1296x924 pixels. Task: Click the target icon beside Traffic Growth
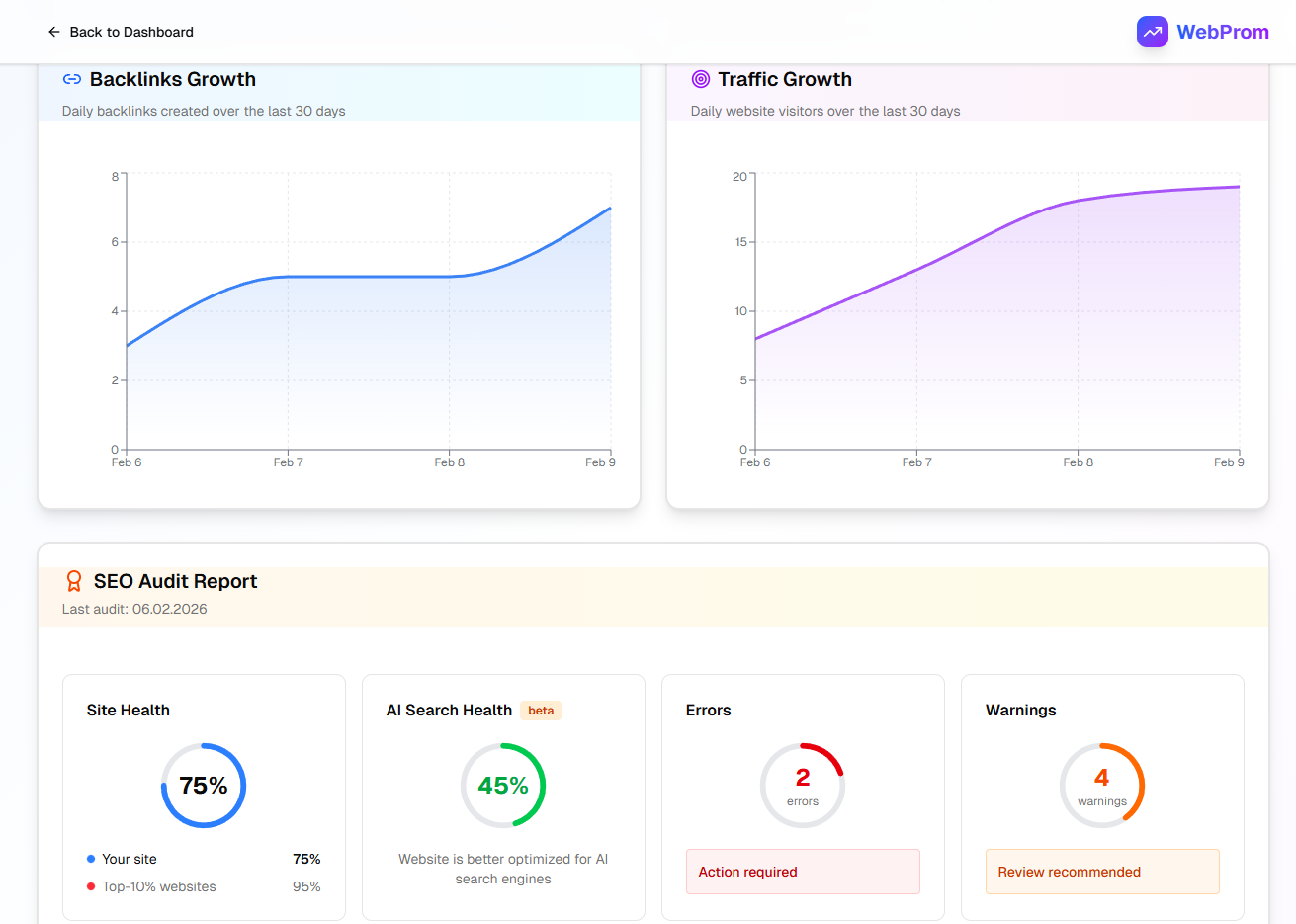click(x=702, y=79)
